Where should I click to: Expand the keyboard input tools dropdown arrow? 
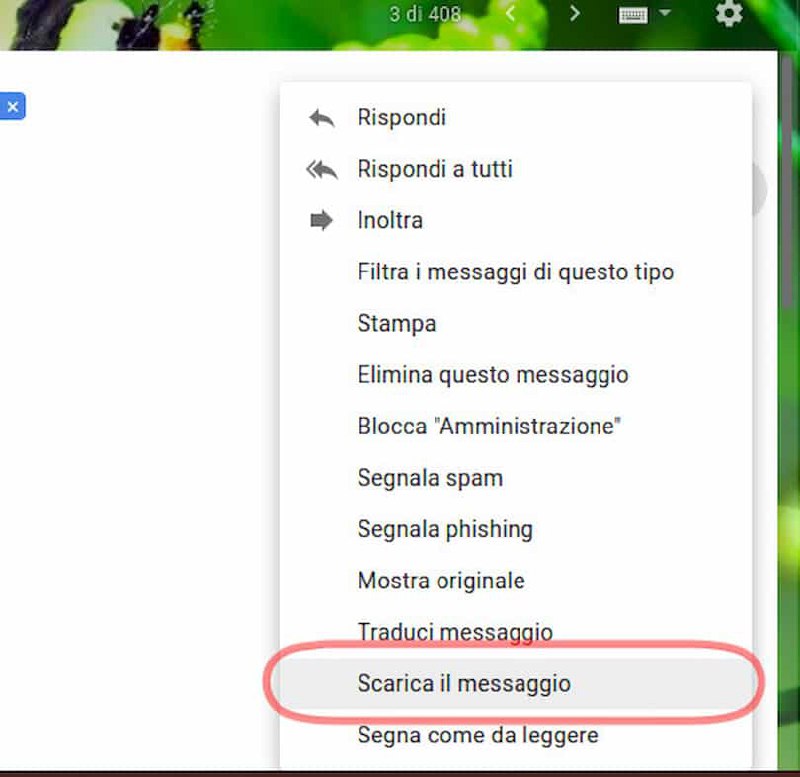point(664,12)
